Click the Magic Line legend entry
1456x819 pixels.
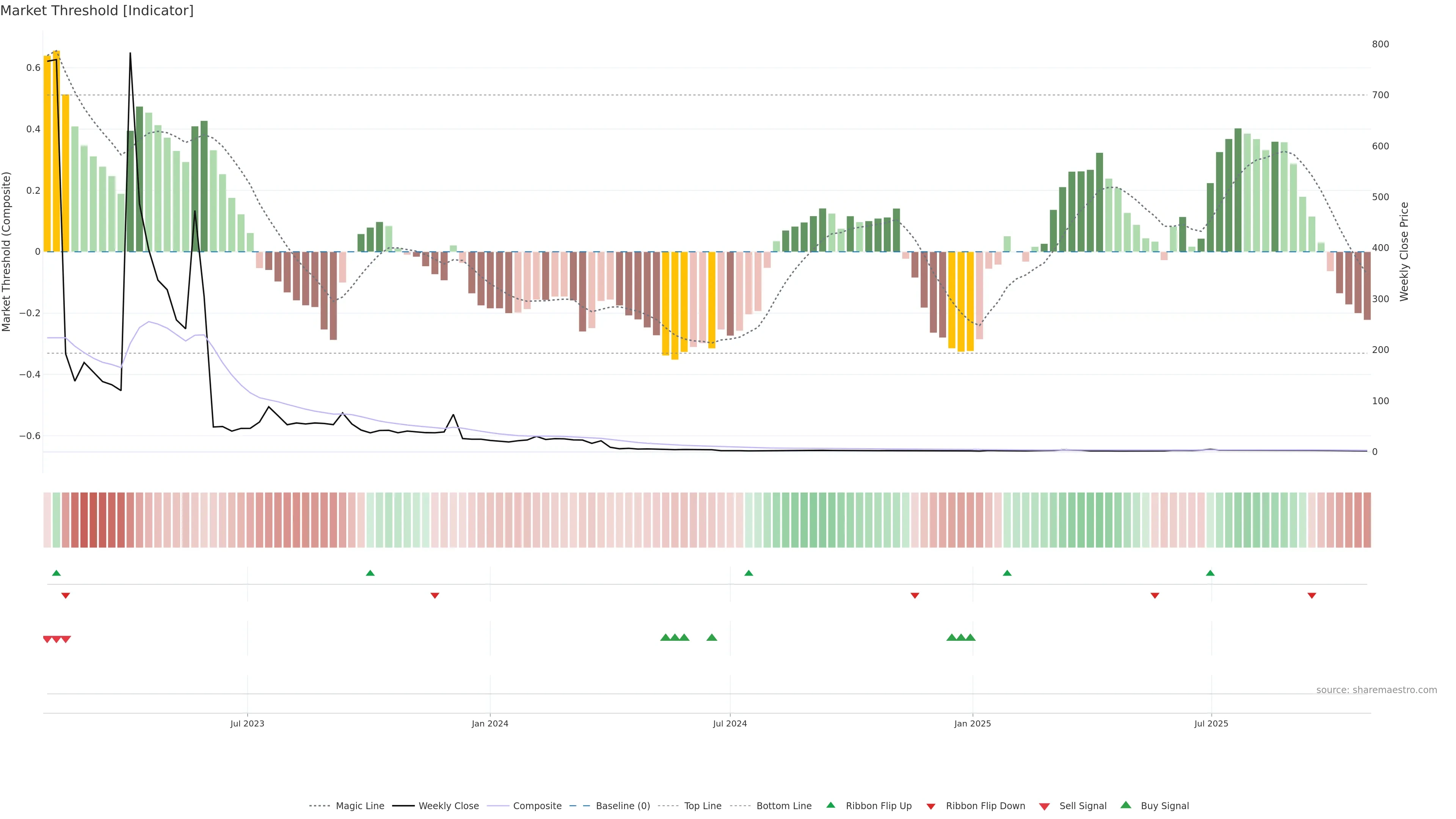(x=359, y=806)
